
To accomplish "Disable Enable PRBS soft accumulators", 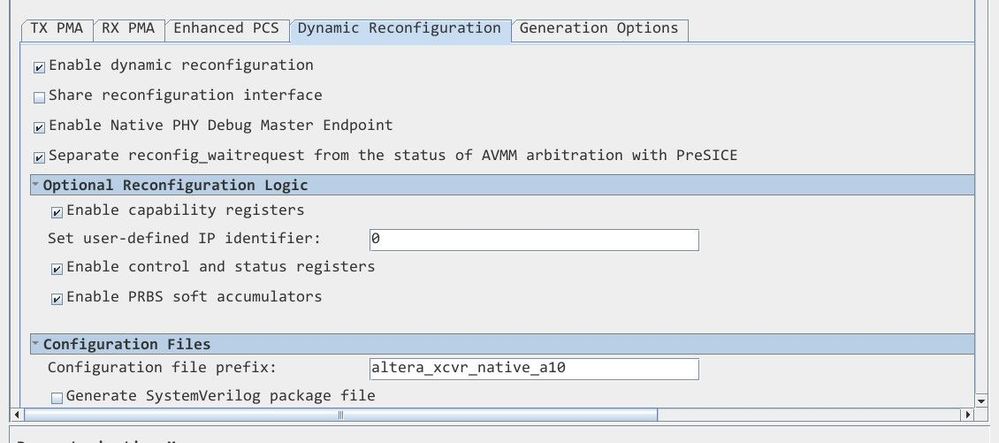I will [57, 298].
